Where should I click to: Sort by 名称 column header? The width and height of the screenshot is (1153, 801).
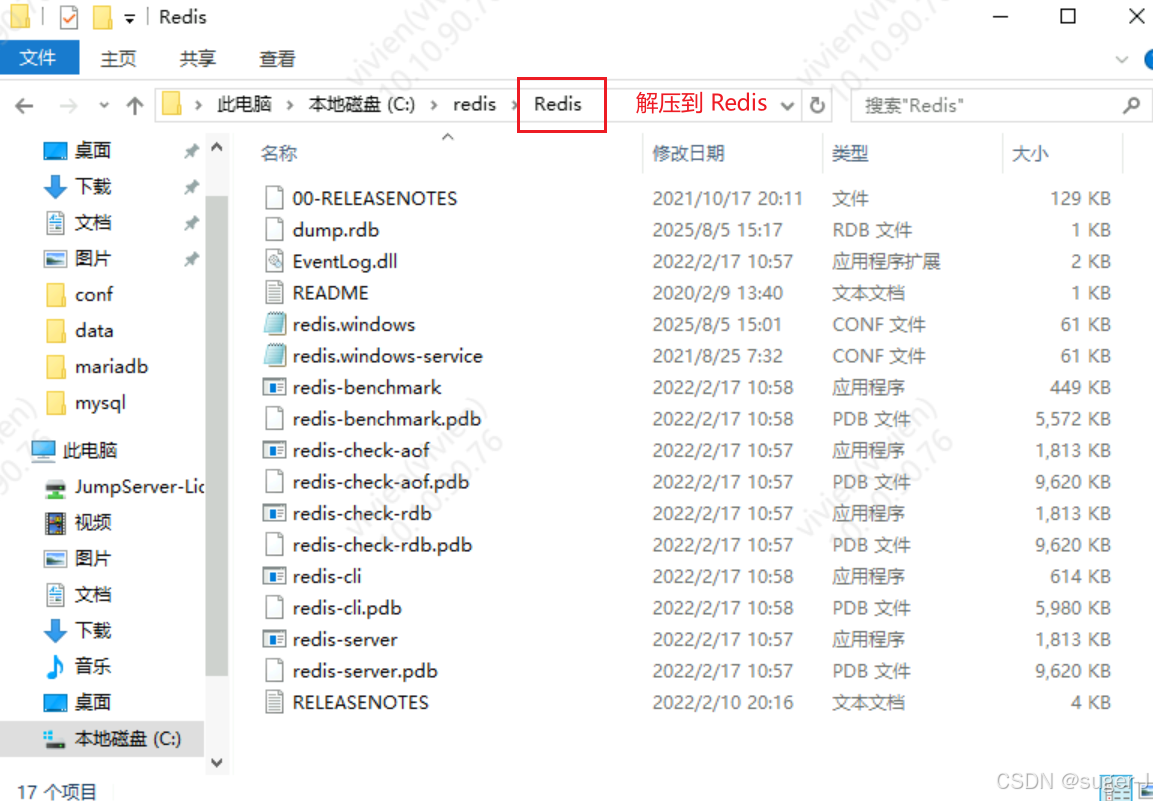[279, 153]
